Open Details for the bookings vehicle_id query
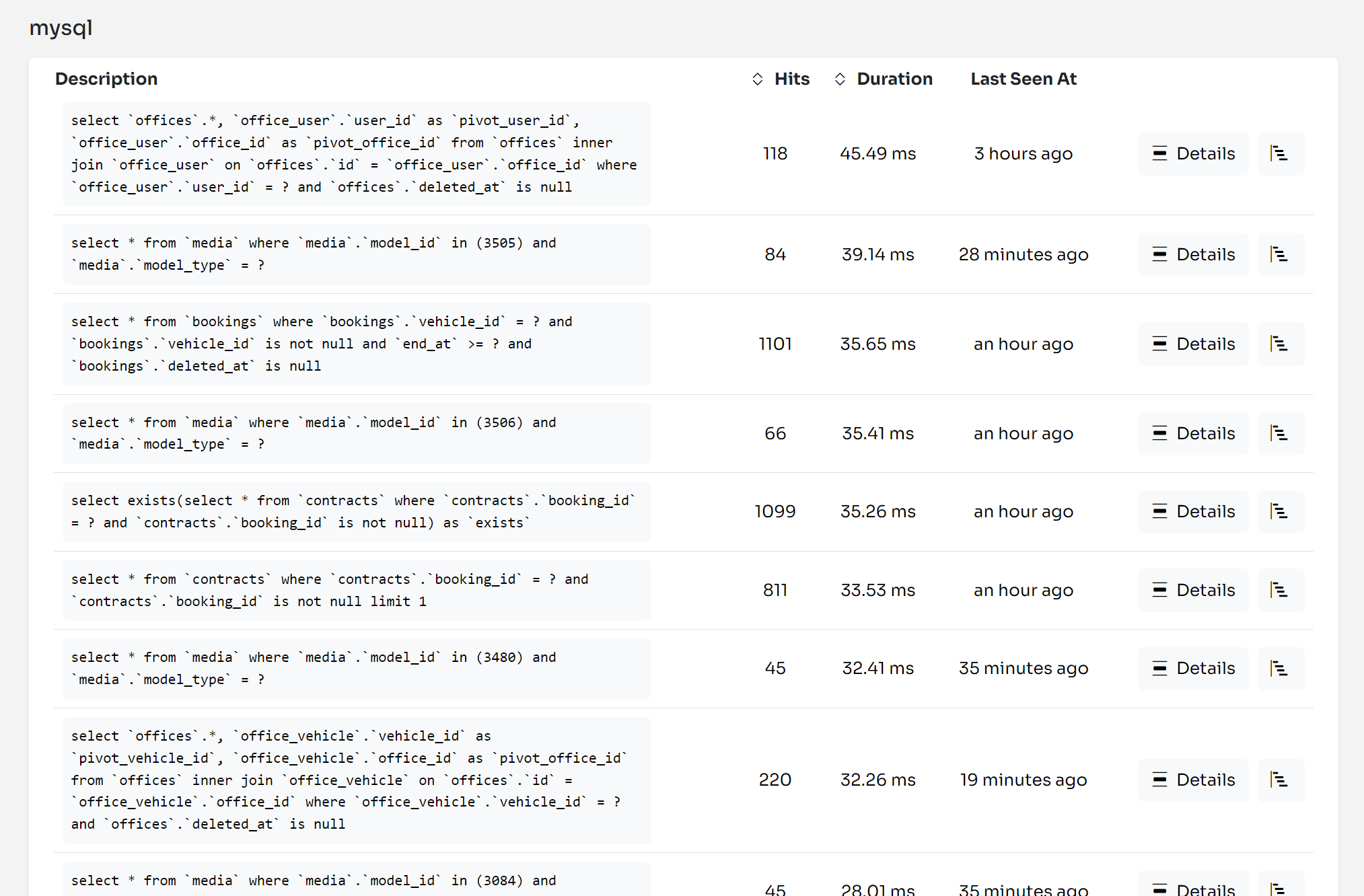Screen dimensions: 1364x896 click(x=1192, y=344)
